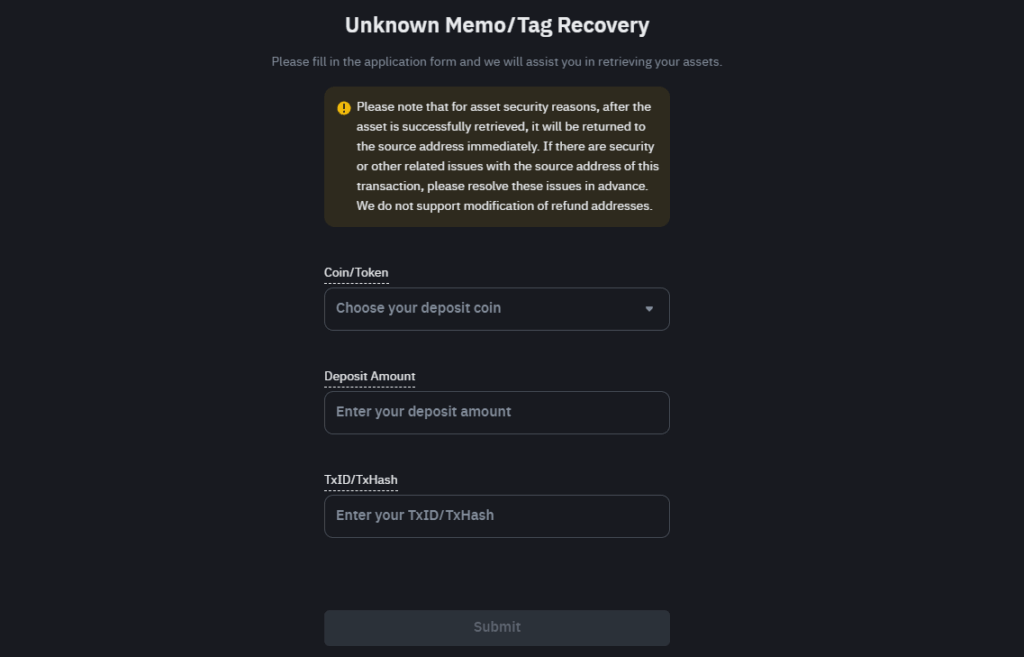This screenshot has width=1024, height=657.
Task: Click 'Please note that for asset security' line
Action: pyautogui.click(x=504, y=106)
